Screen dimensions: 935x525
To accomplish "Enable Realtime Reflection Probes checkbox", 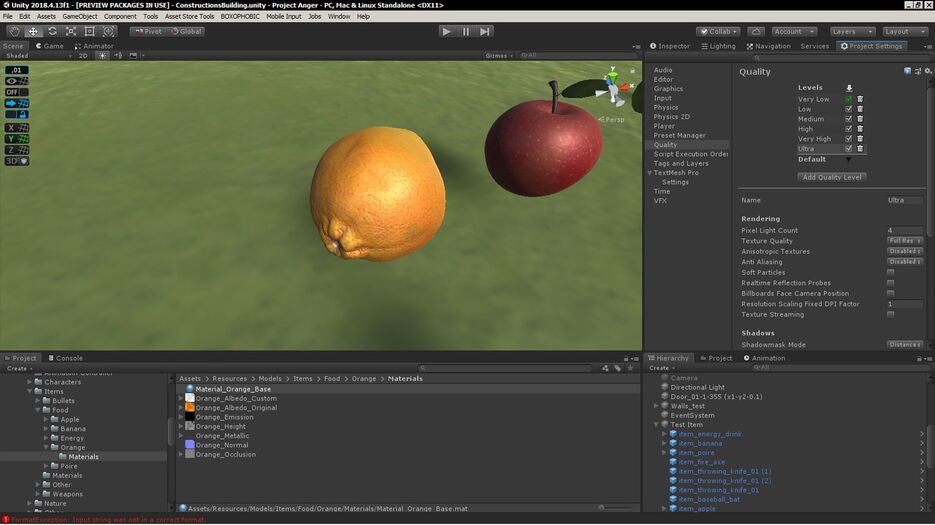I will (x=890, y=283).
